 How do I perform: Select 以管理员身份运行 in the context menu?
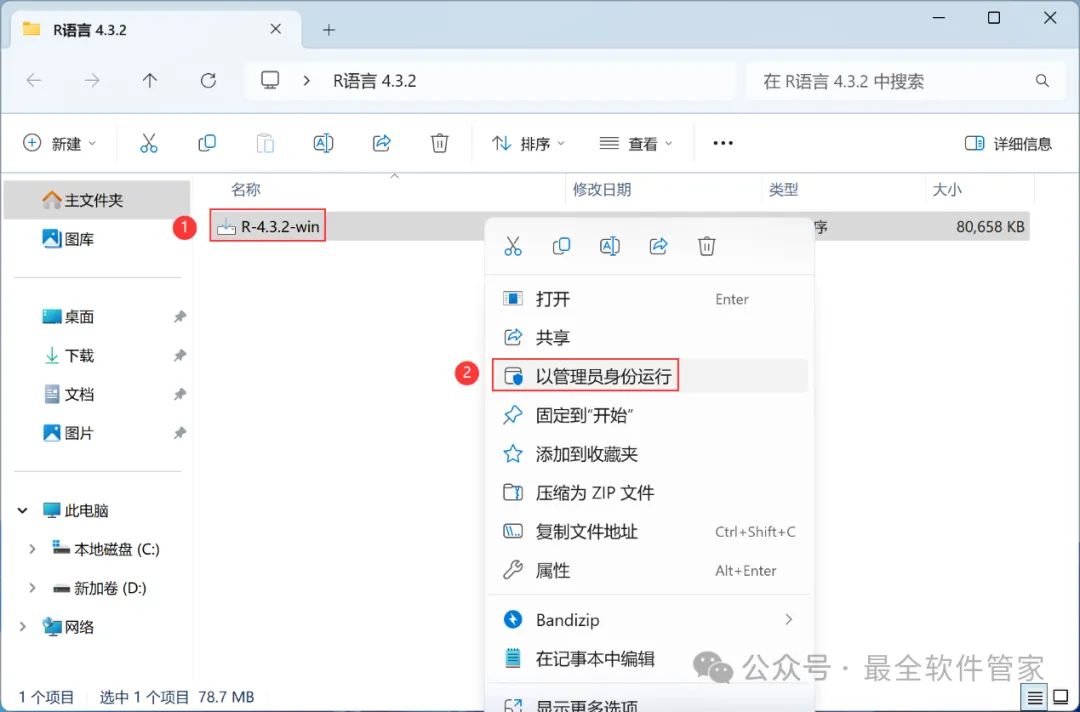pos(650,376)
